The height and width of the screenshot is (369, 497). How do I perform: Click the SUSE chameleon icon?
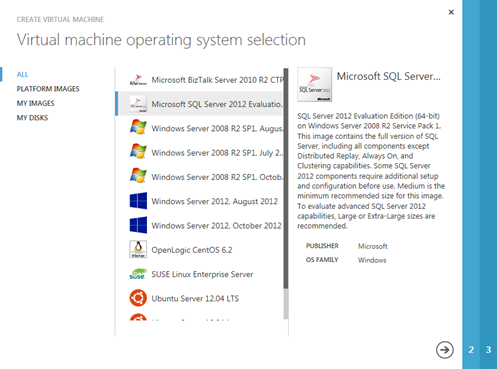tap(138, 274)
